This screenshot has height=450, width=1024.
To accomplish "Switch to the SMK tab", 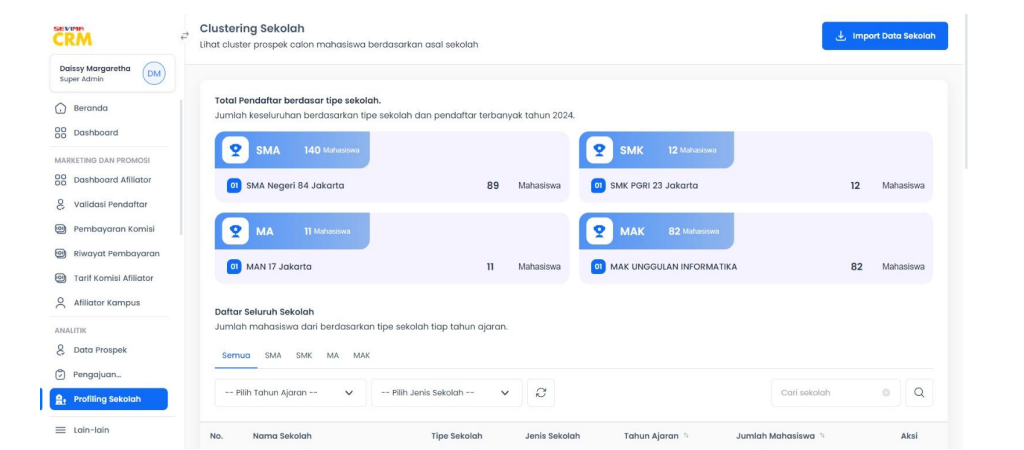I will (x=304, y=355).
